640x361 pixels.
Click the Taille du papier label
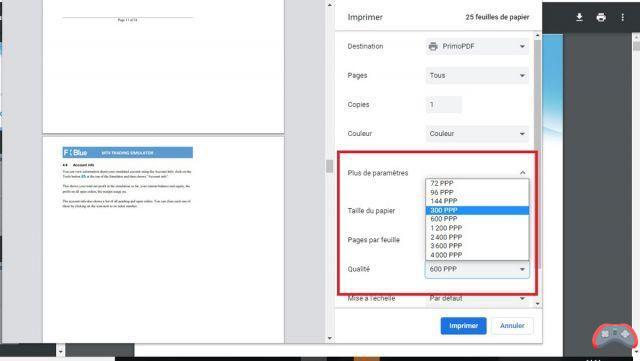click(371, 211)
